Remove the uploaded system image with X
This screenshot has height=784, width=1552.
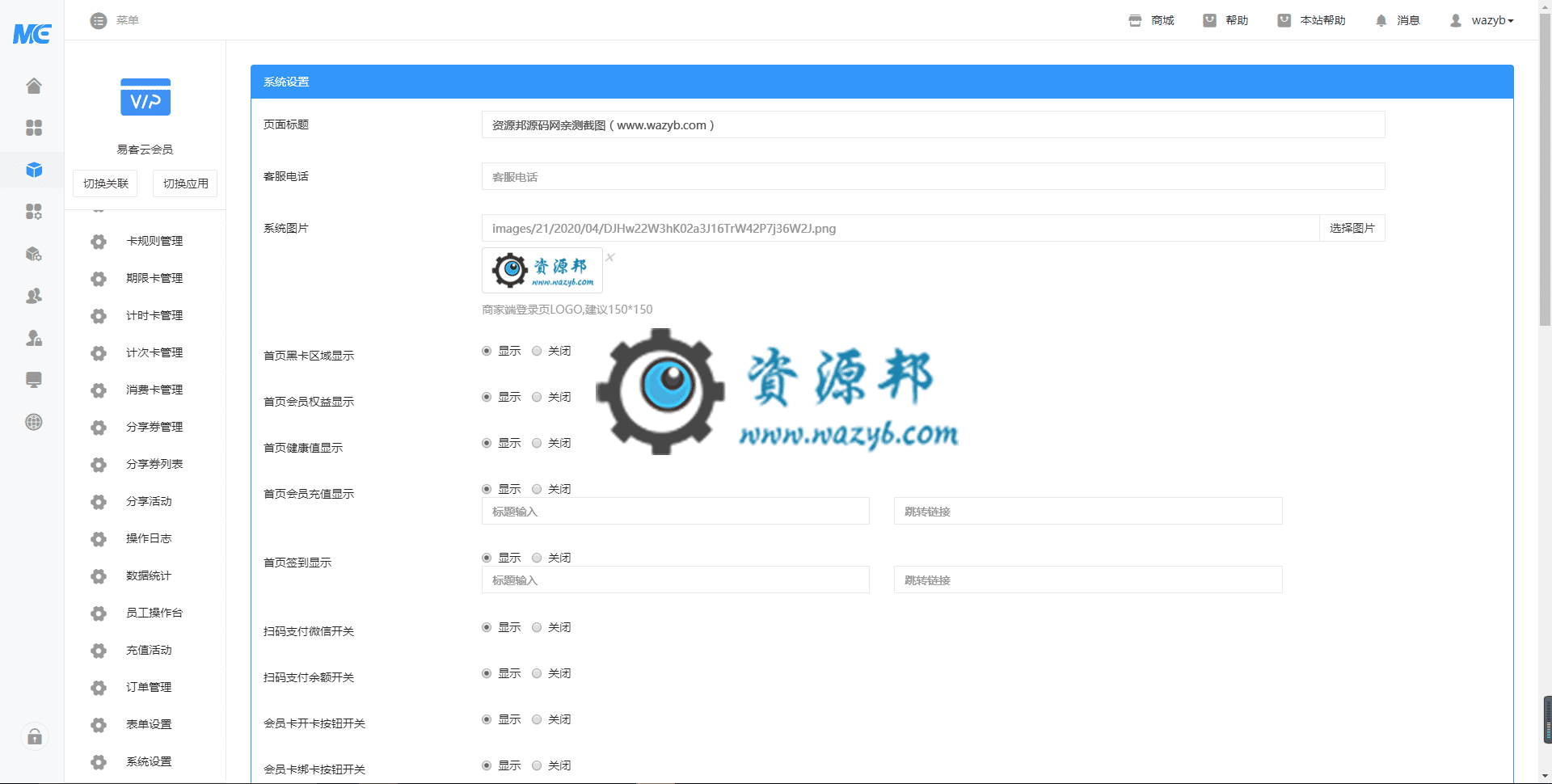pos(610,257)
